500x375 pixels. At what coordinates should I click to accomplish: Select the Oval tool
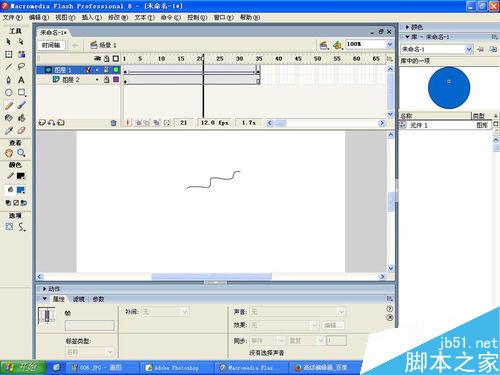(x=9, y=92)
